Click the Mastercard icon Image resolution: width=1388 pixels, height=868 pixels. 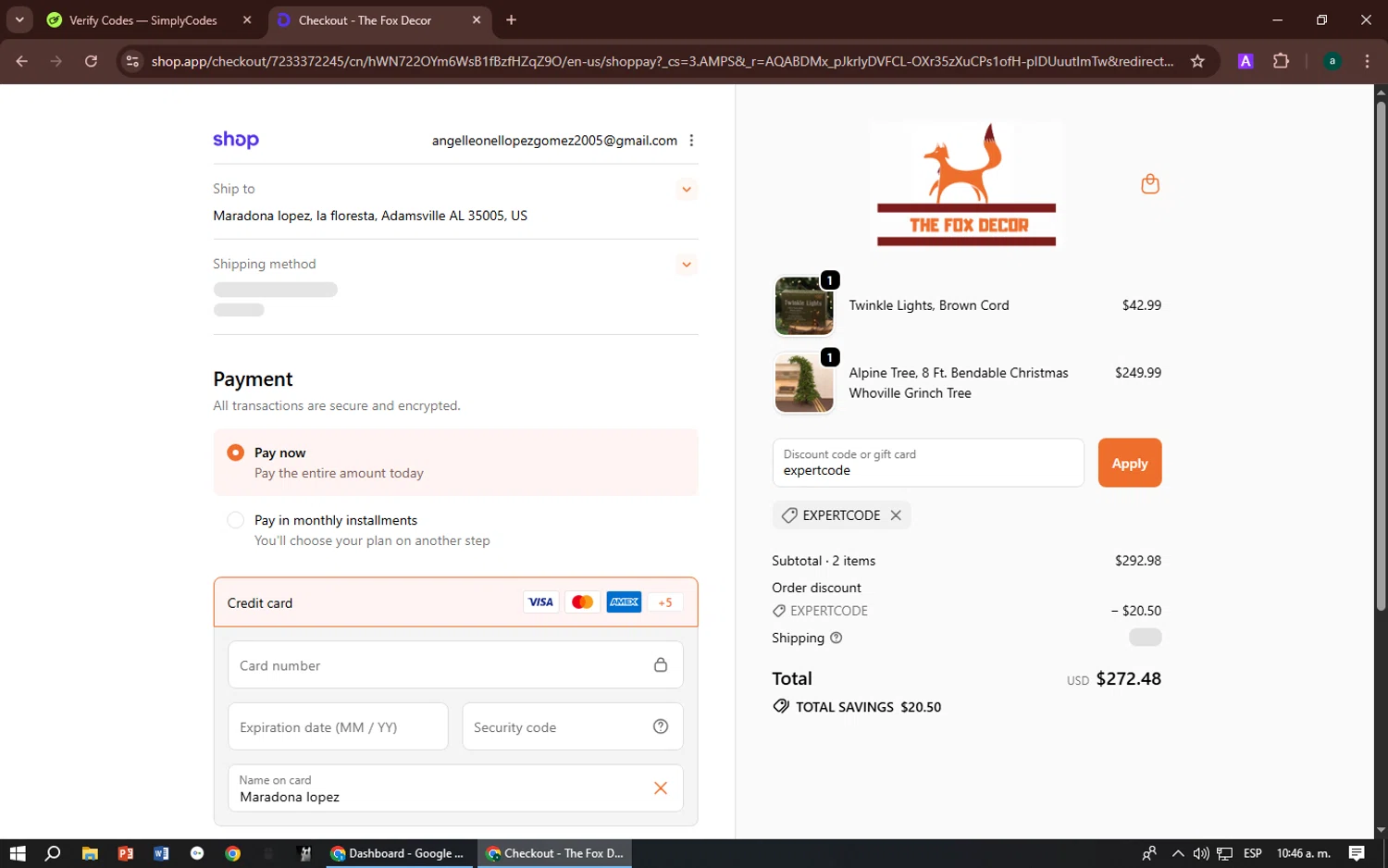pyautogui.click(x=582, y=602)
